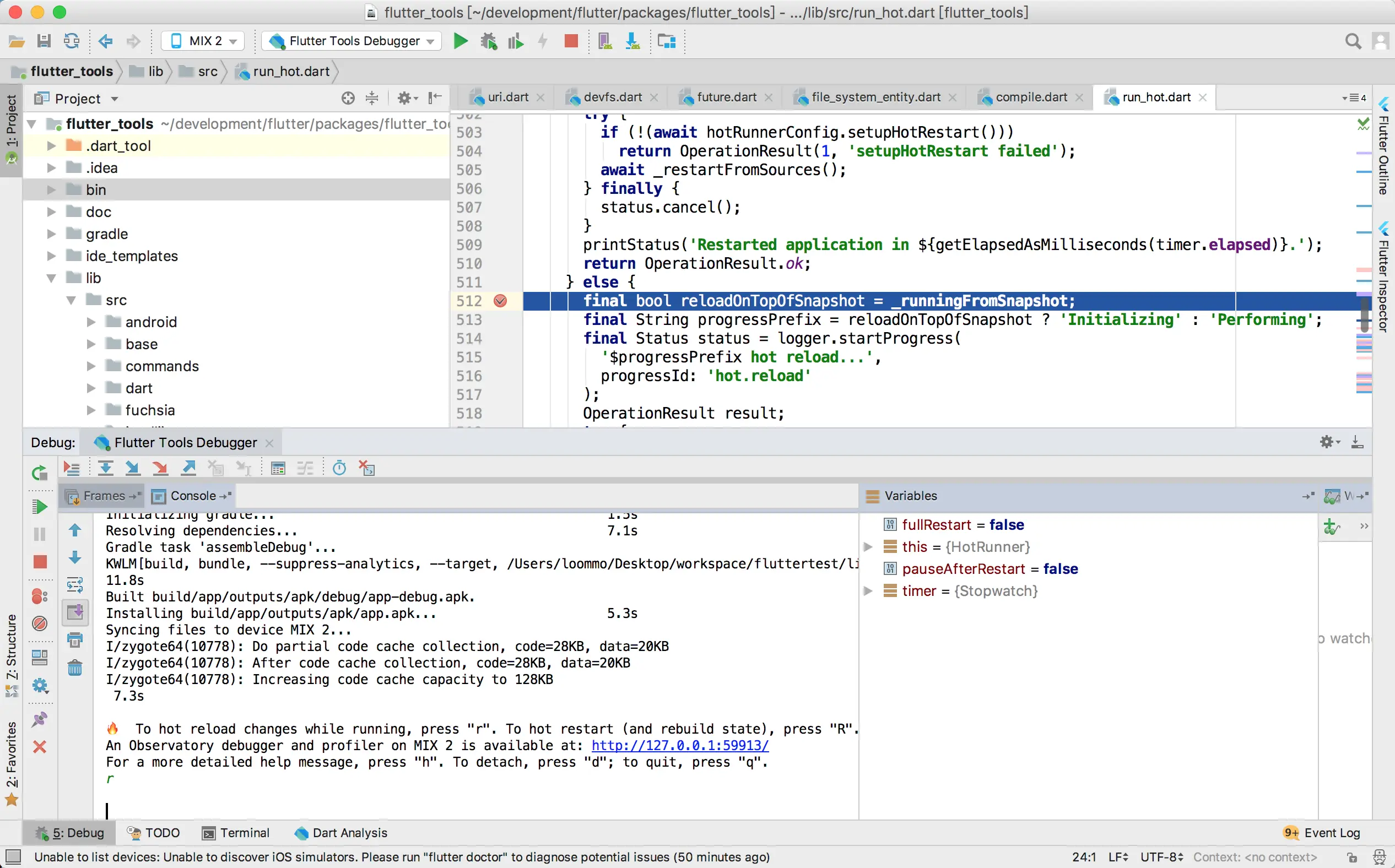Click the Rerun debugger icon

tap(39, 473)
